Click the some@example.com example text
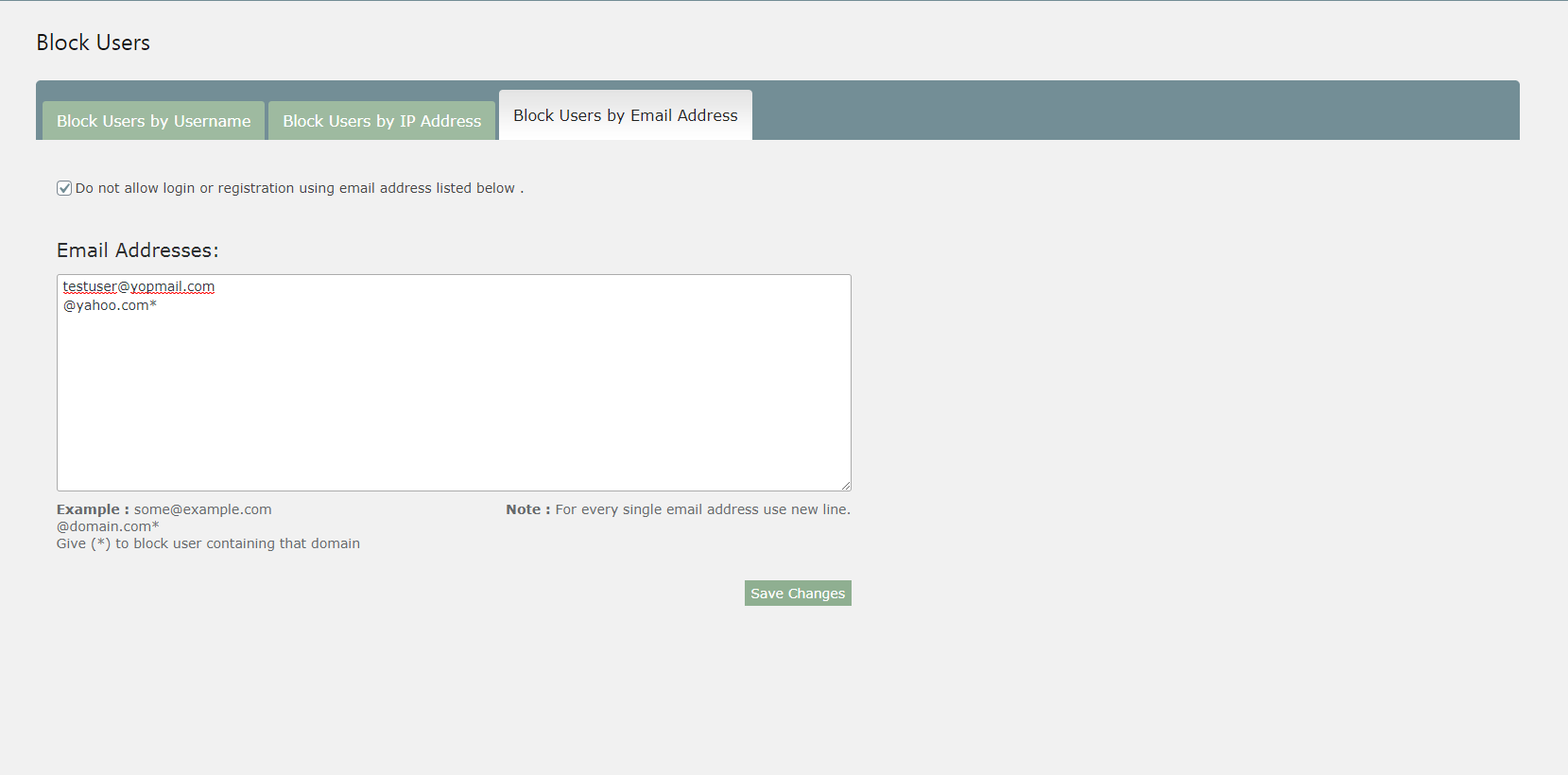 [x=202, y=509]
